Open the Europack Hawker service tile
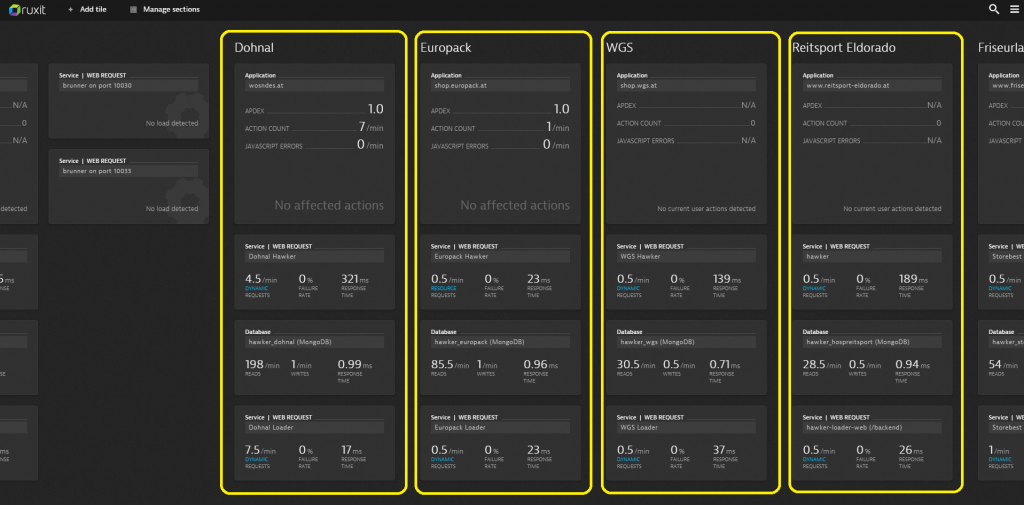Screen dimensions: 1024x505 tap(500, 272)
